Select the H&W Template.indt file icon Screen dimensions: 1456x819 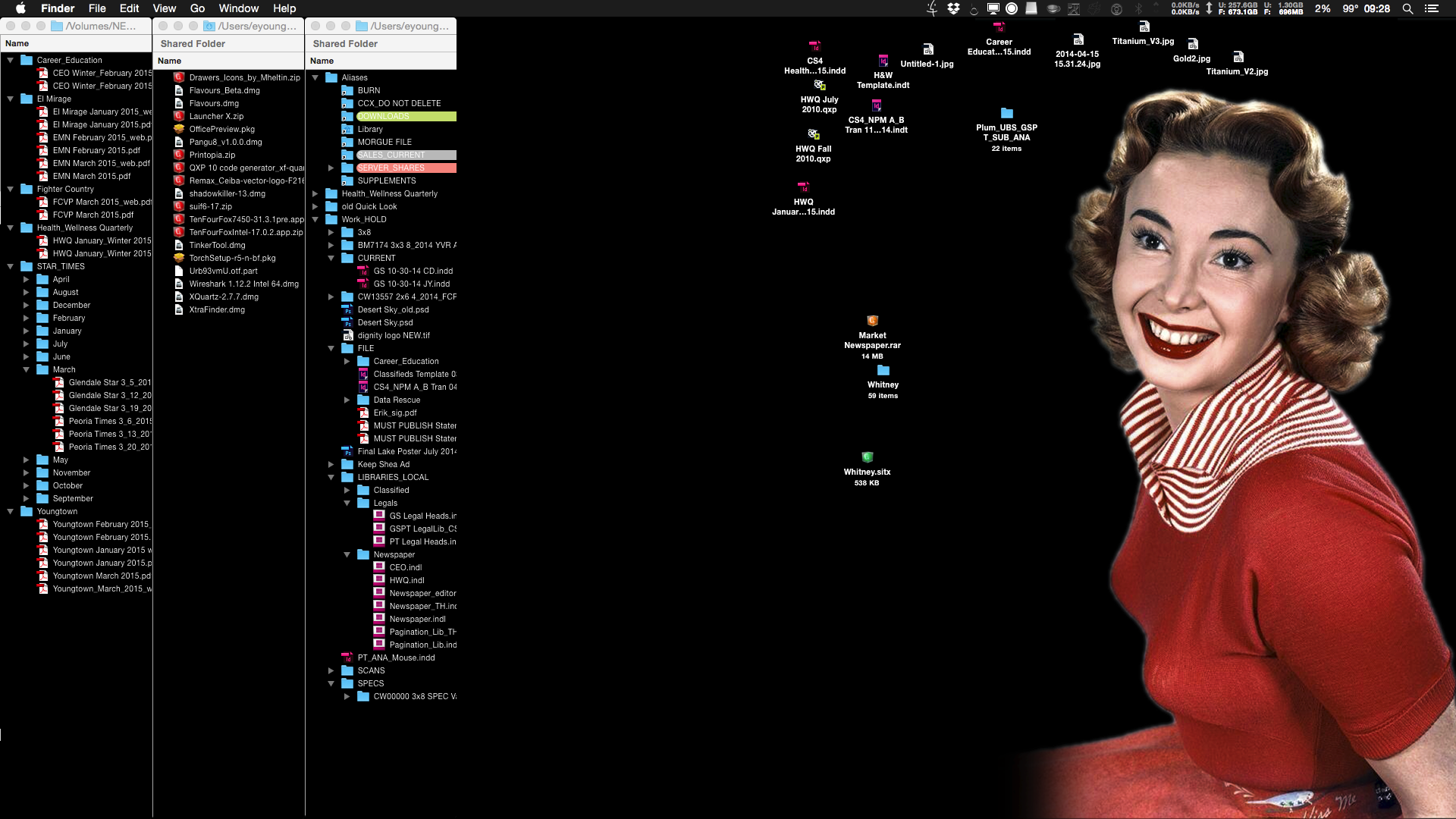[883, 61]
